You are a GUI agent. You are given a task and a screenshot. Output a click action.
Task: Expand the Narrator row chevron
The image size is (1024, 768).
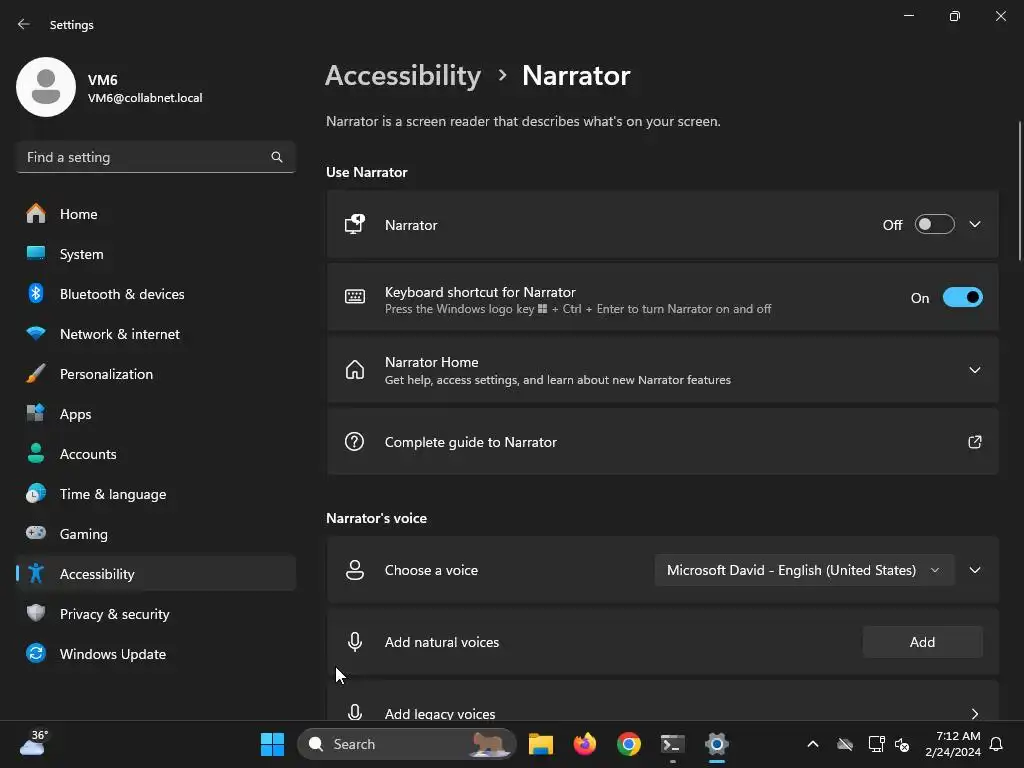(x=974, y=225)
